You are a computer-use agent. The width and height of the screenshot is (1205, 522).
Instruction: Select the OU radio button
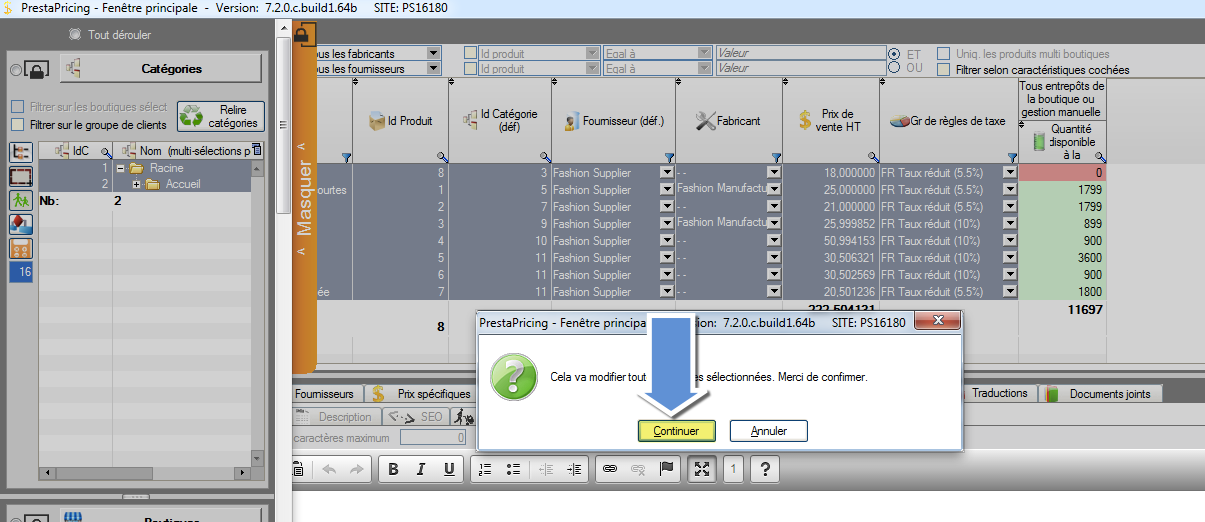[x=894, y=68]
